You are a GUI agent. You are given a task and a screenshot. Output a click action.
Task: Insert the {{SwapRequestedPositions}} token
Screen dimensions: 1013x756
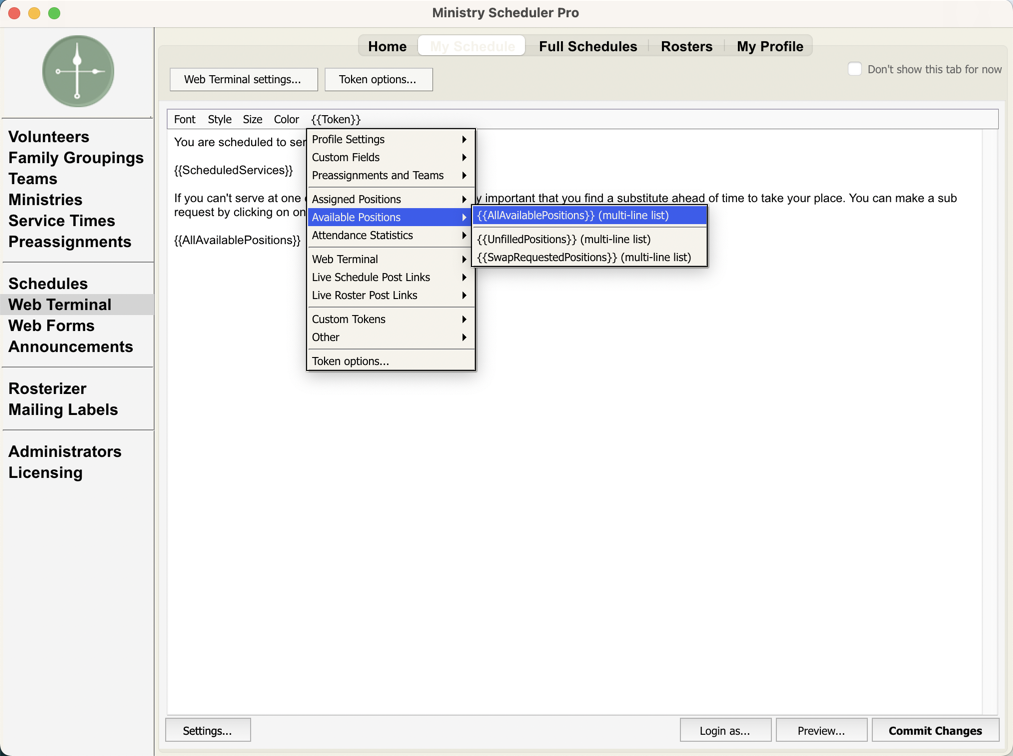point(590,257)
